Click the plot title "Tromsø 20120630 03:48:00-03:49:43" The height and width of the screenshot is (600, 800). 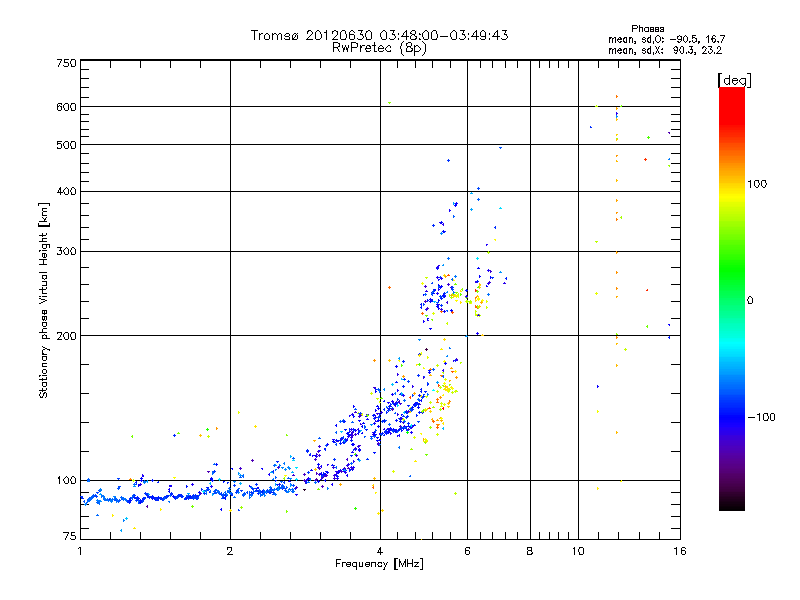(x=379, y=35)
